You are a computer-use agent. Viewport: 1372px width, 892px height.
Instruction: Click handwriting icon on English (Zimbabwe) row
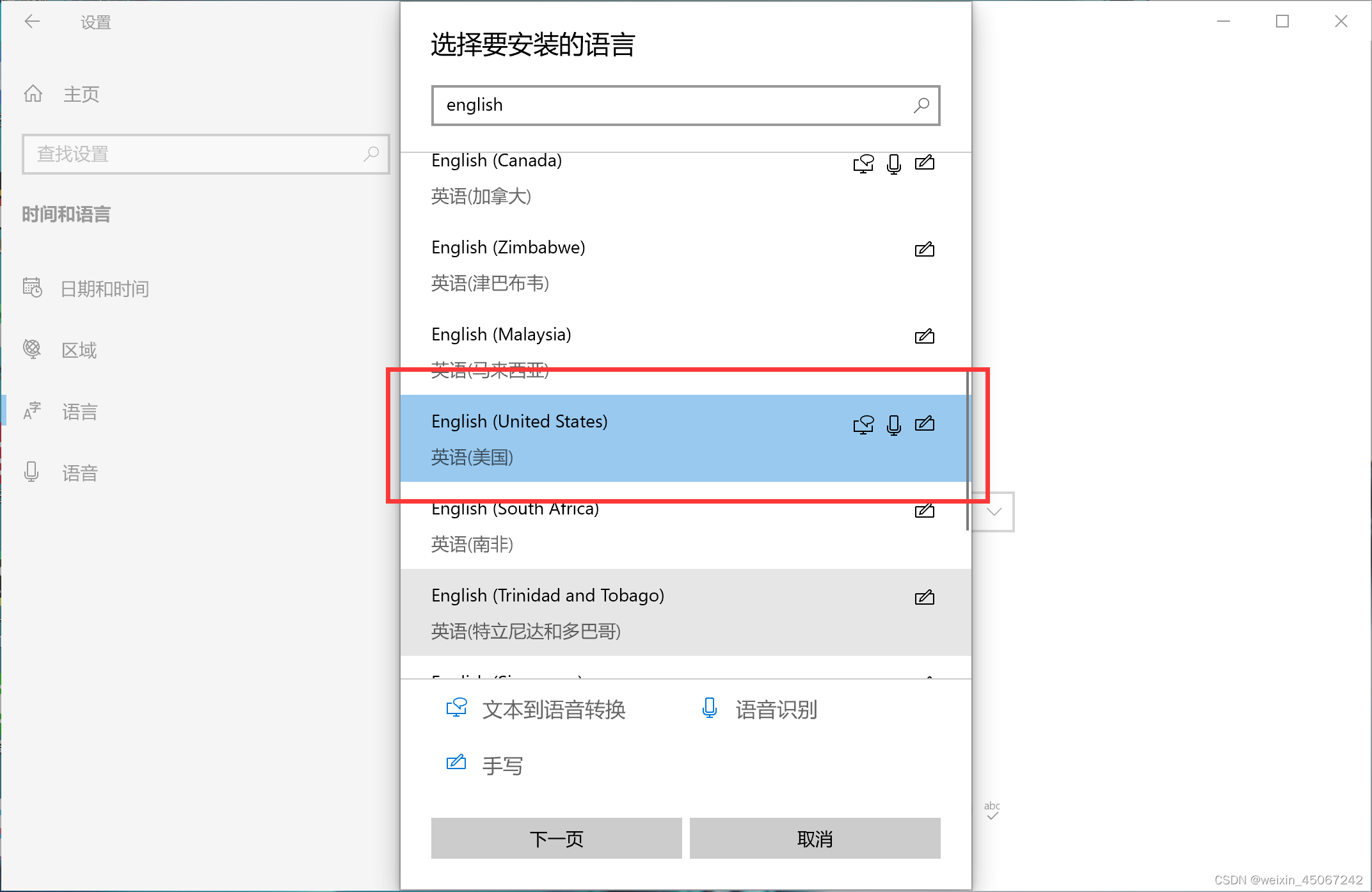[x=924, y=249]
